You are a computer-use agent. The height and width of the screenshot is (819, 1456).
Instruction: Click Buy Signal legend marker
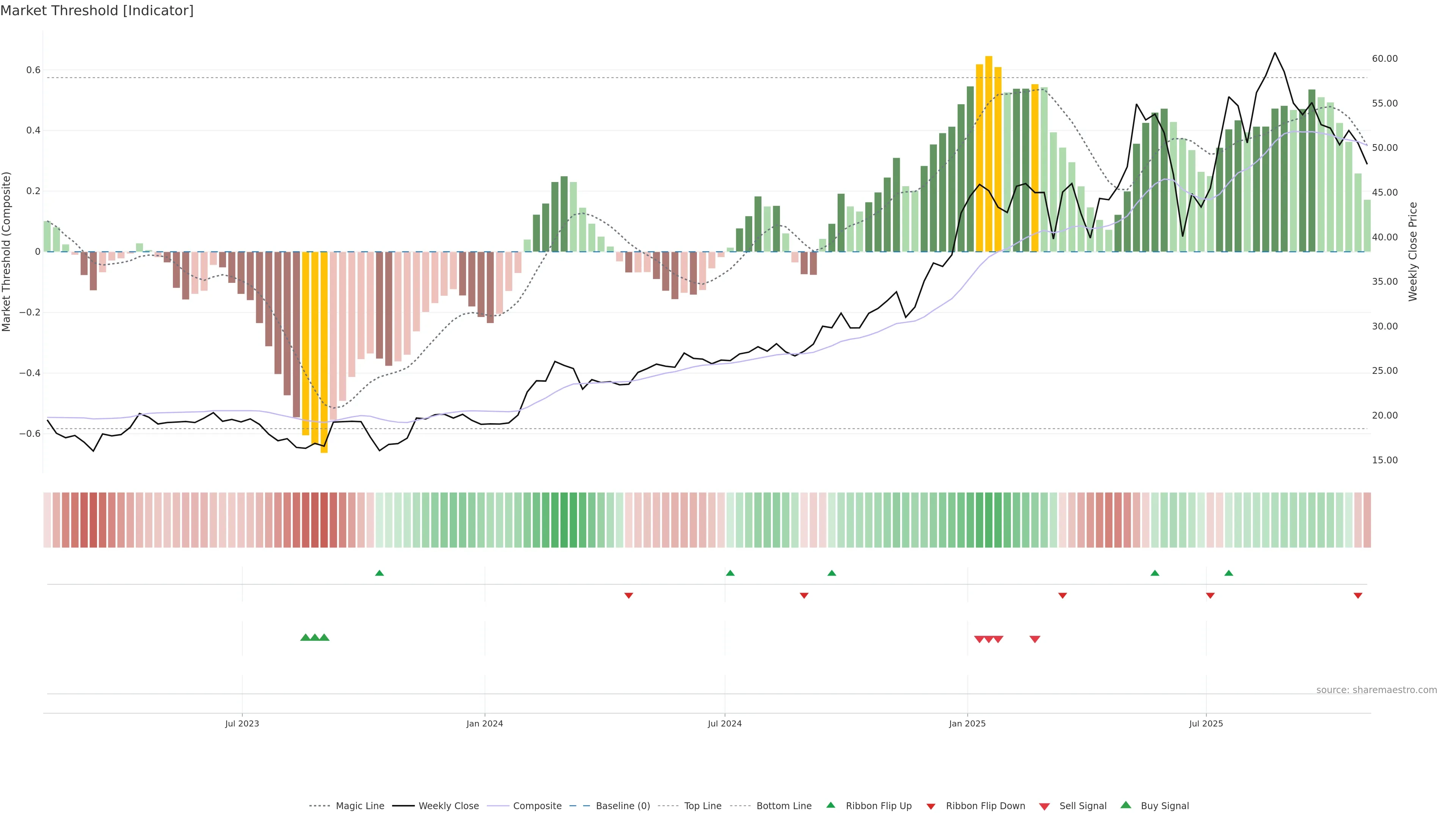point(1126,805)
